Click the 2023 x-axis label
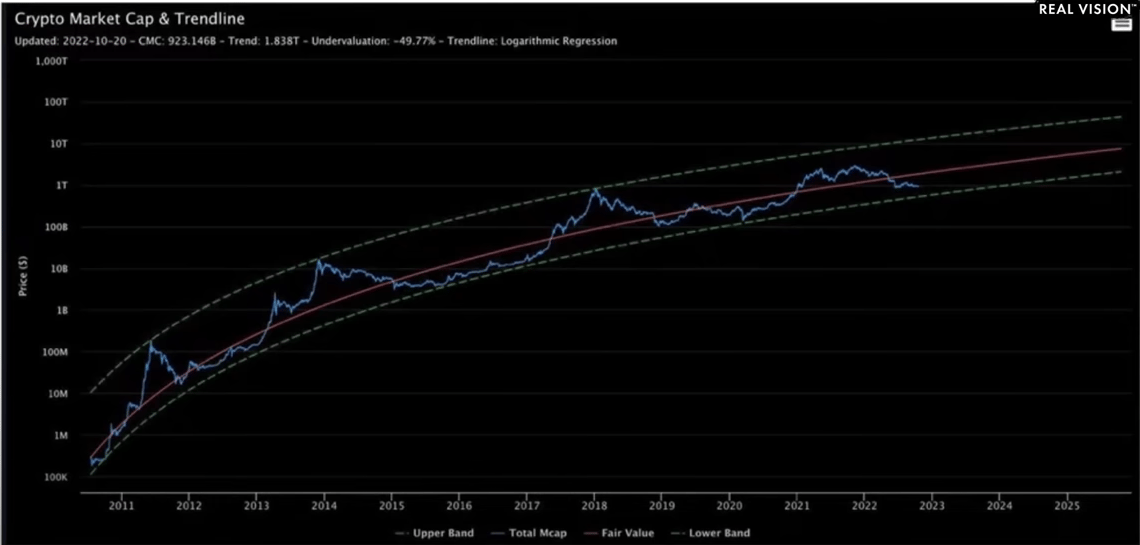Viewport: 1140px width, 545px height. pyautogui.click(x=932, y=504)
